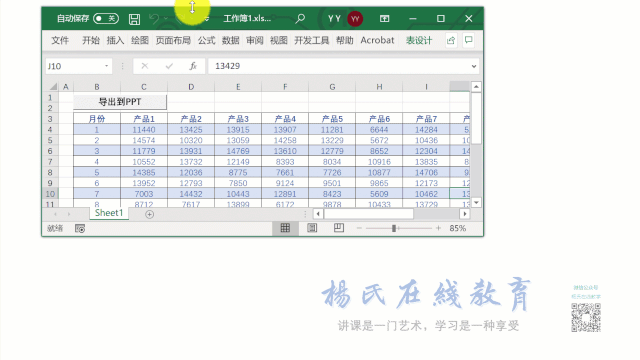Select cell with value 11440
The width and height of the screenshot is (640, 360).
(x=144, y=129)
